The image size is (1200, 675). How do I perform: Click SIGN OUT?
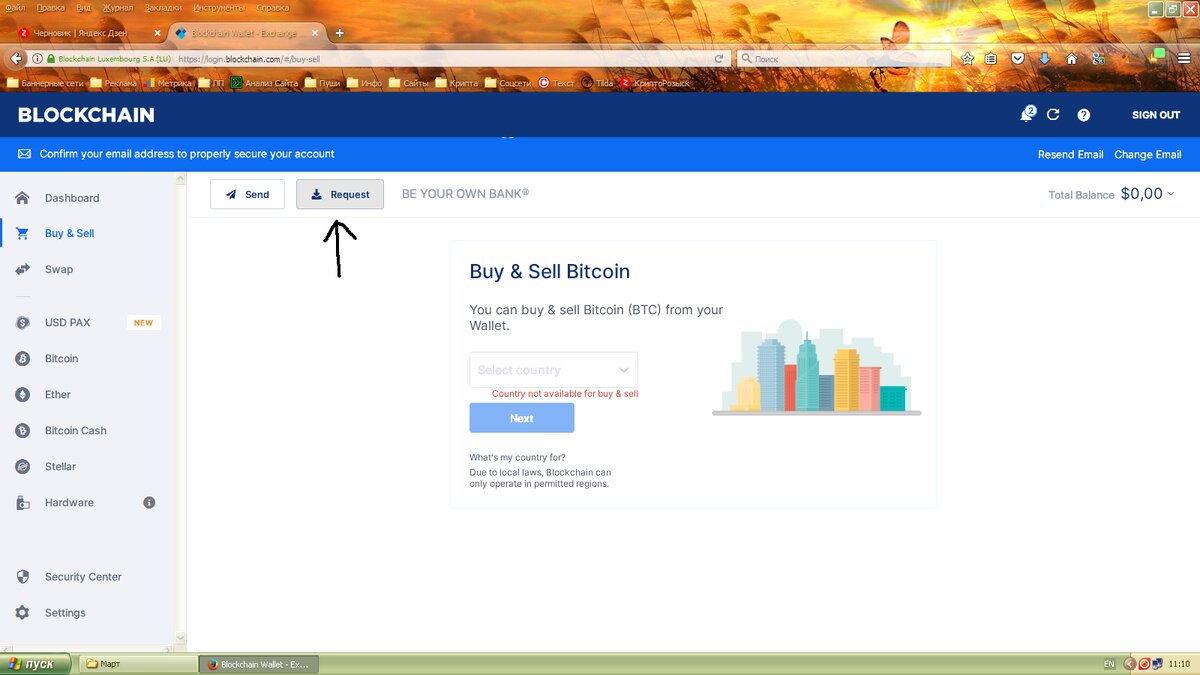tap(1156, 115)
